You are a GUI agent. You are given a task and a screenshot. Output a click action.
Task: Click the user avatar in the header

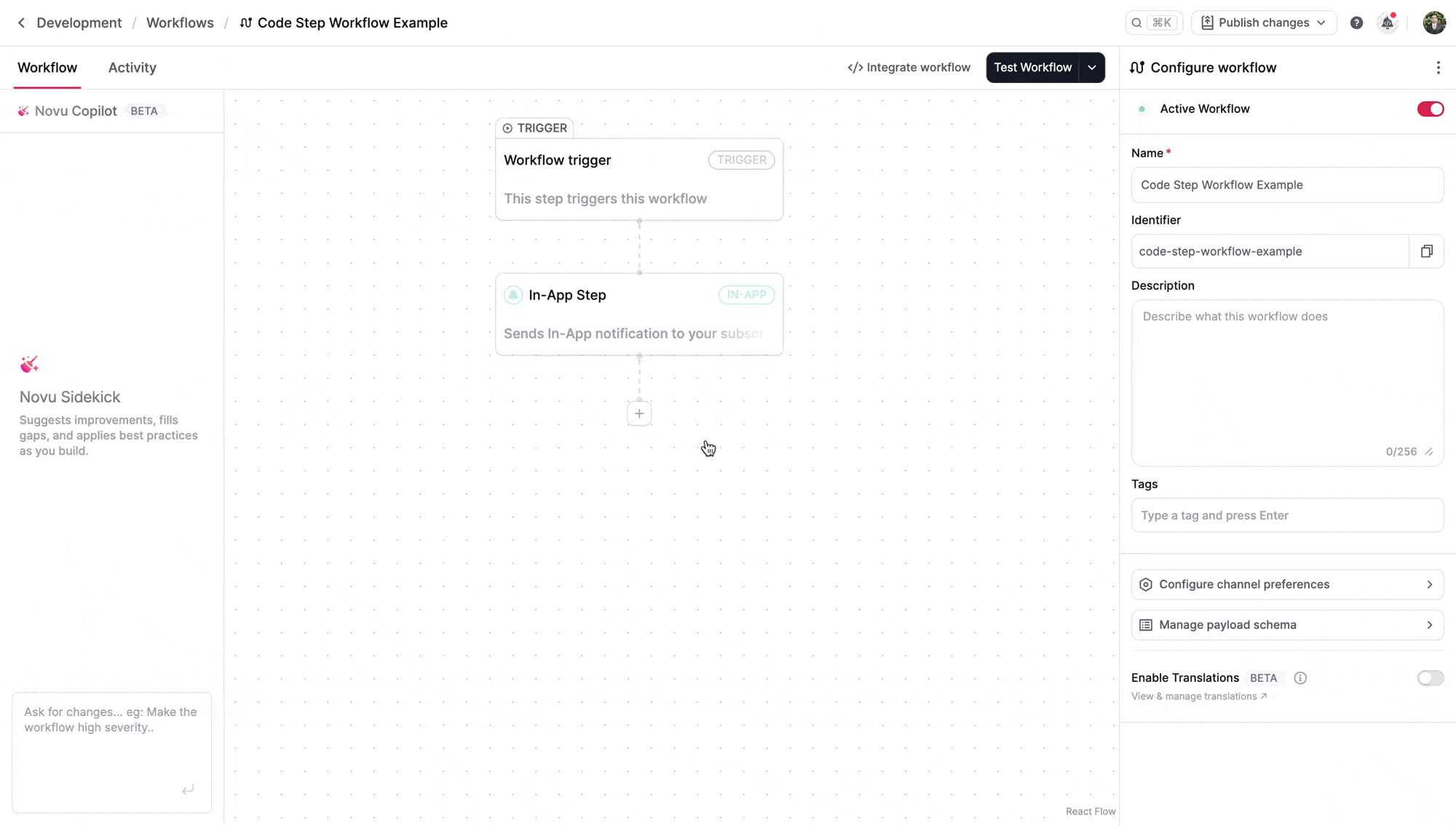click(x=1434, y=23)
